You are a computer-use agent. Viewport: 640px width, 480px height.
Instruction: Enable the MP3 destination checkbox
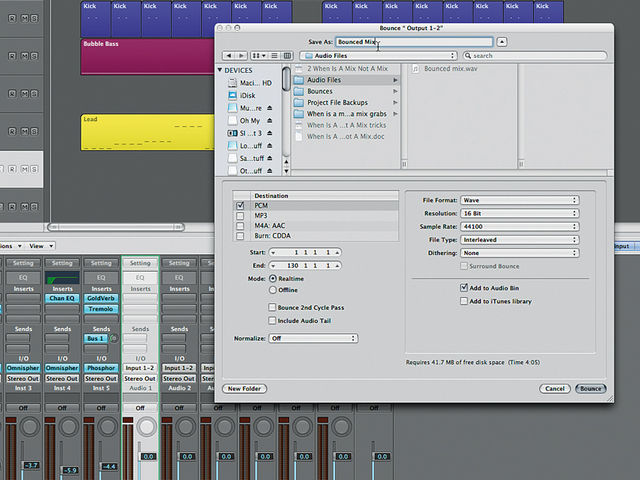click(x=240, y=216)
